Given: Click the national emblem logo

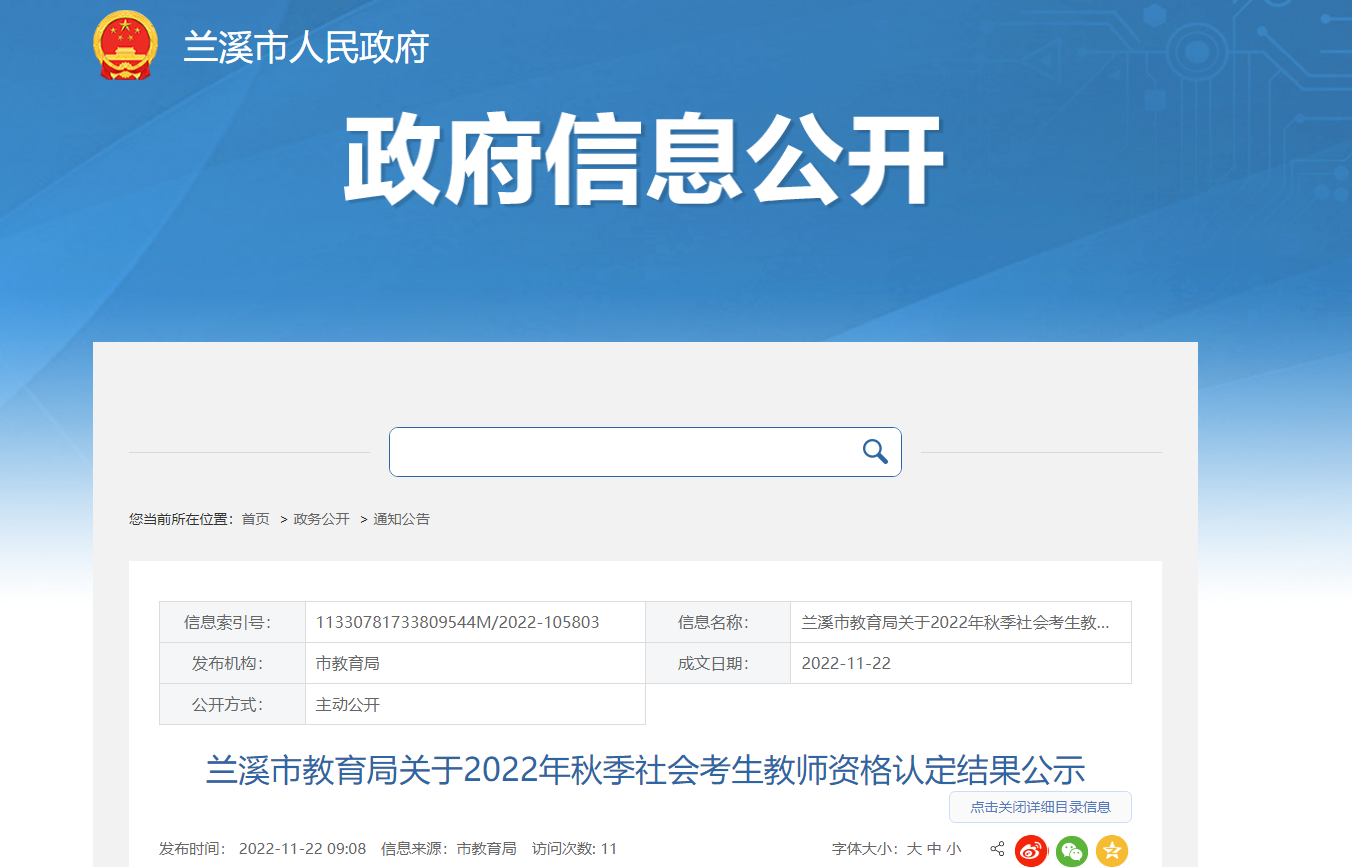Looking at the screenshot, I should click(x=125, y=45).
